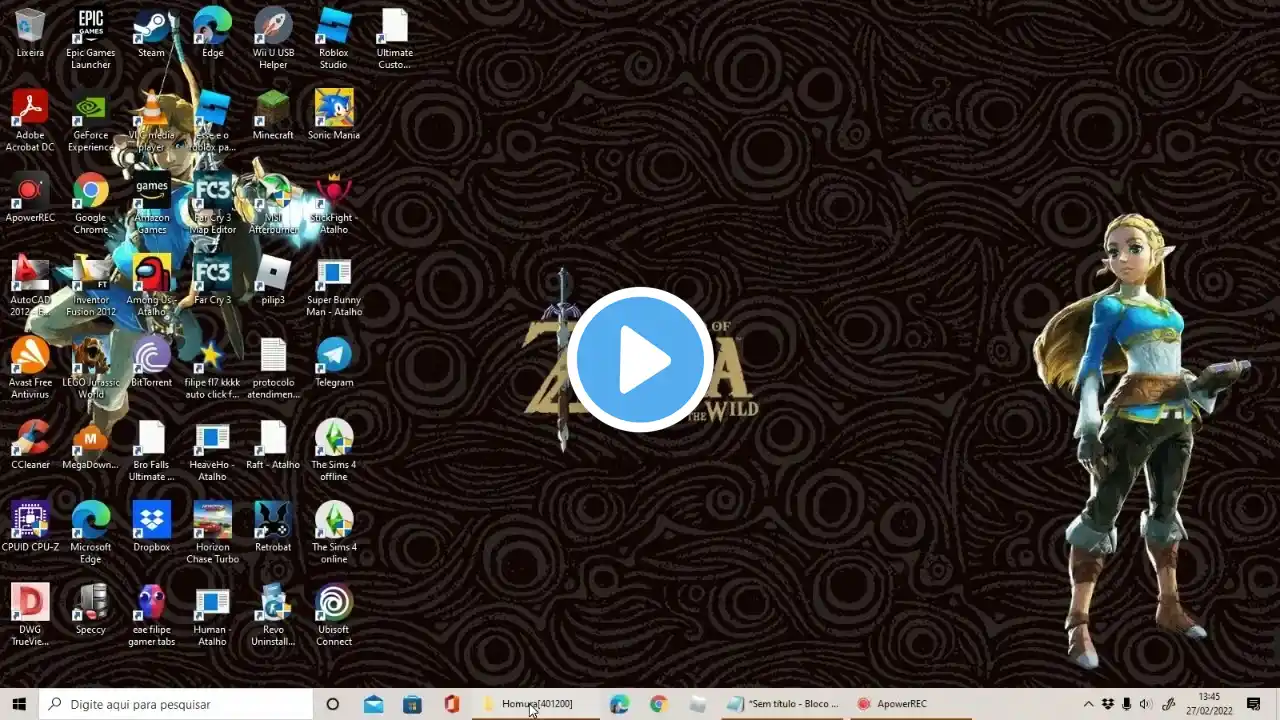
Task: Select the Revo Uninstaller shortcut
Action: (273, 615)
